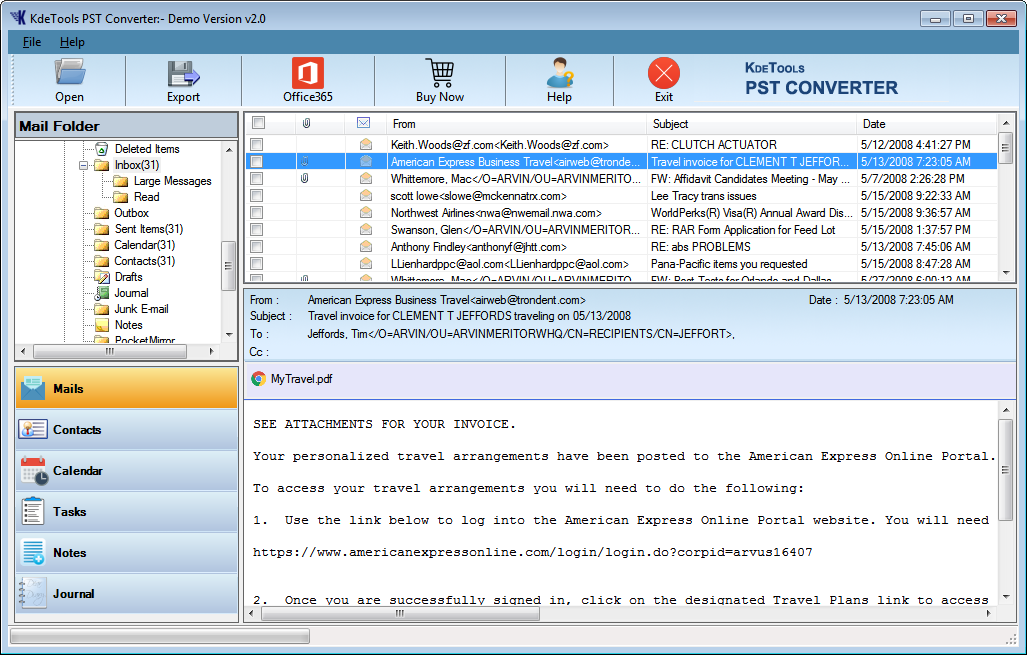Click the envelope column header icon
The image size is (1027, 655).
[364, 123]
